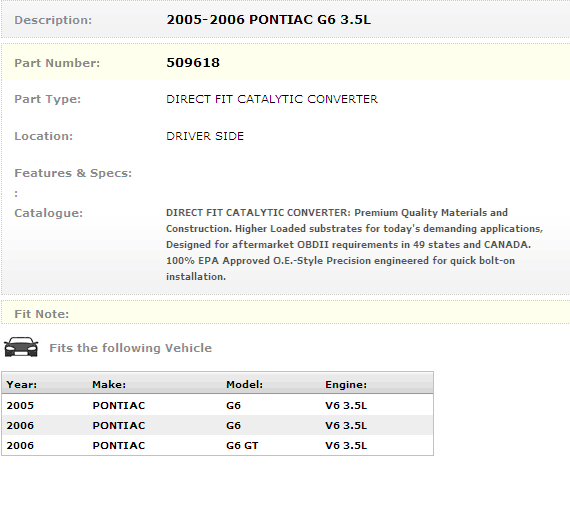Click the Make: column header
Viewport: 570px width, 531px height.
[109, 385]
